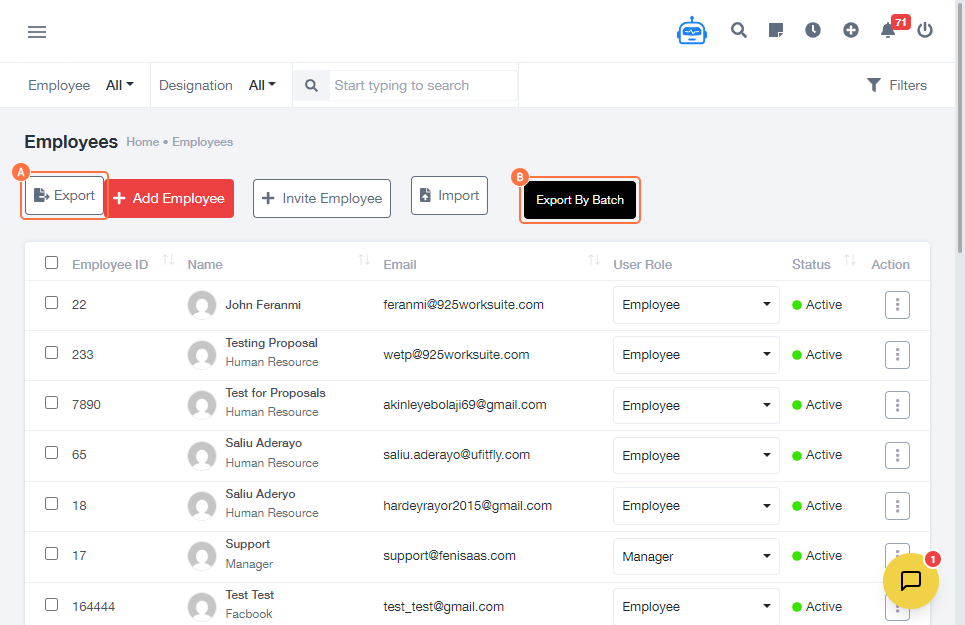
Task: Check the box for employee ID 65
Action: [52, 453]
